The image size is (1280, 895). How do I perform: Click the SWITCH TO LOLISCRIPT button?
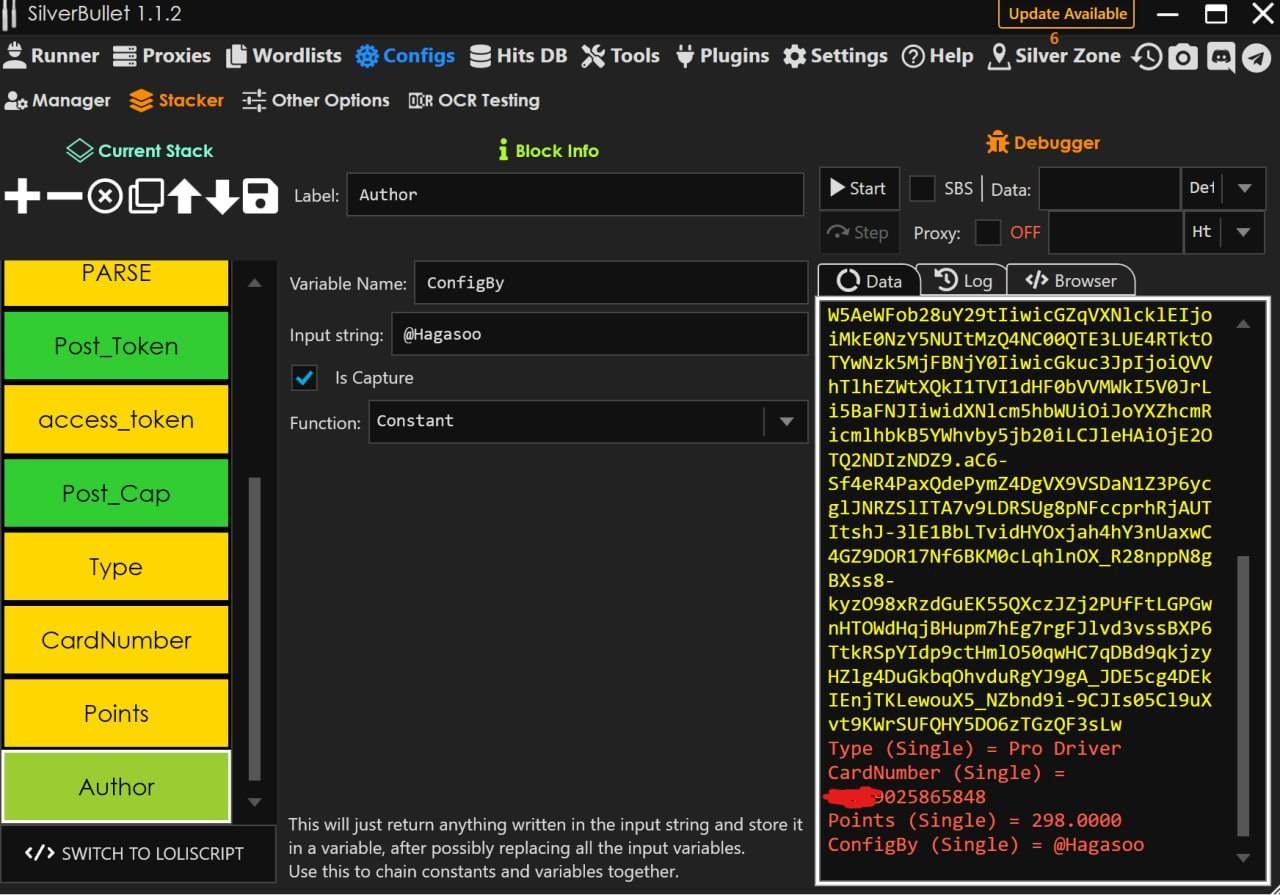click(x=134, y=853)
